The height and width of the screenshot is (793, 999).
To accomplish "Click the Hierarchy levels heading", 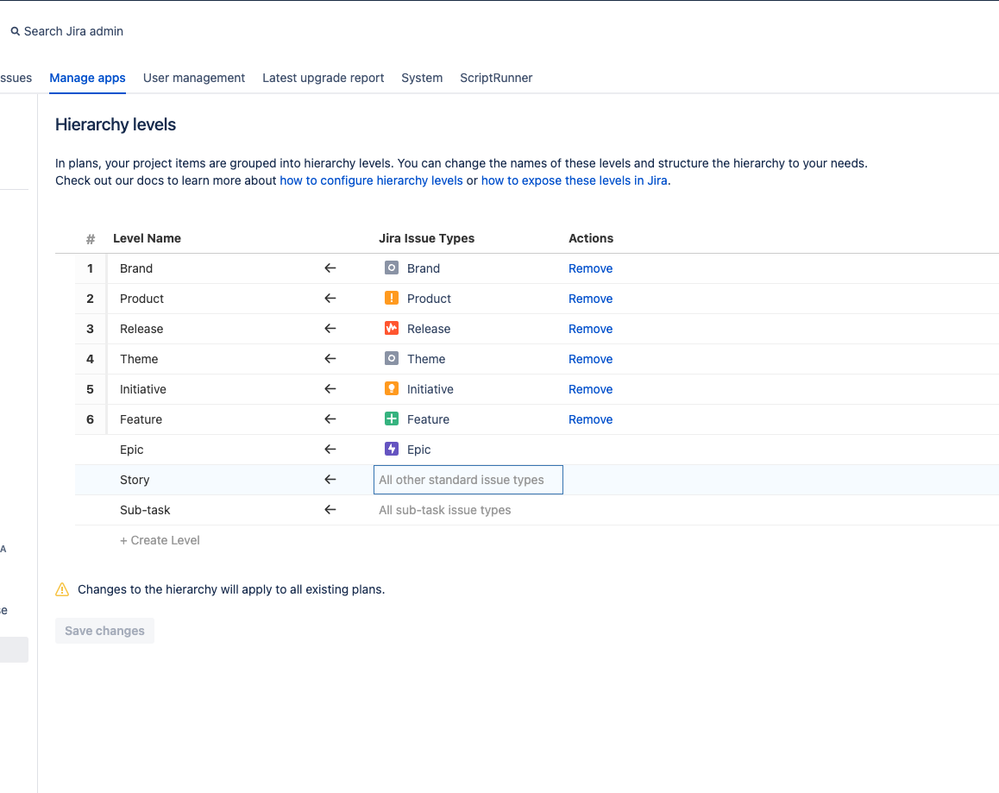I will coord(115,124).
